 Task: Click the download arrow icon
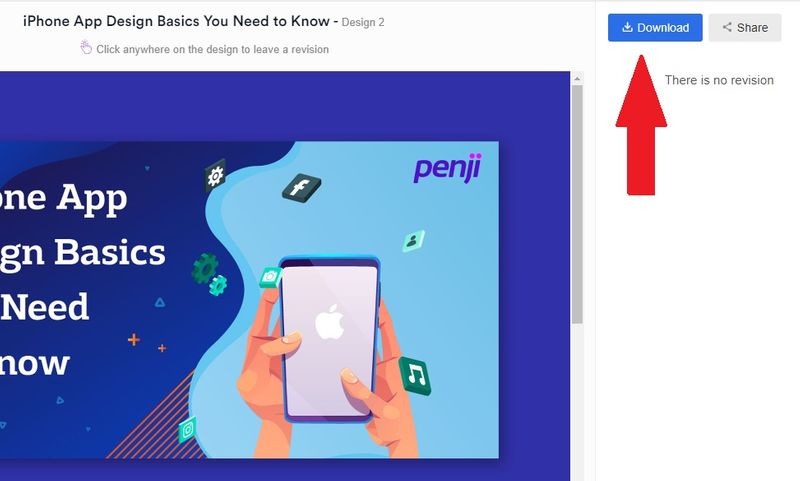pyautogui.click(x=628, y=27)
